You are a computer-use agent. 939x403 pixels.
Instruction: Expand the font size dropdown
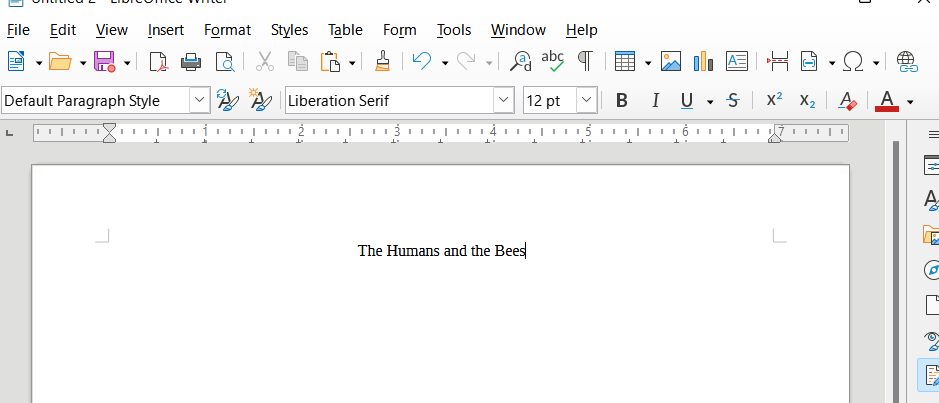pyautogui.click(x=587, y=100)
